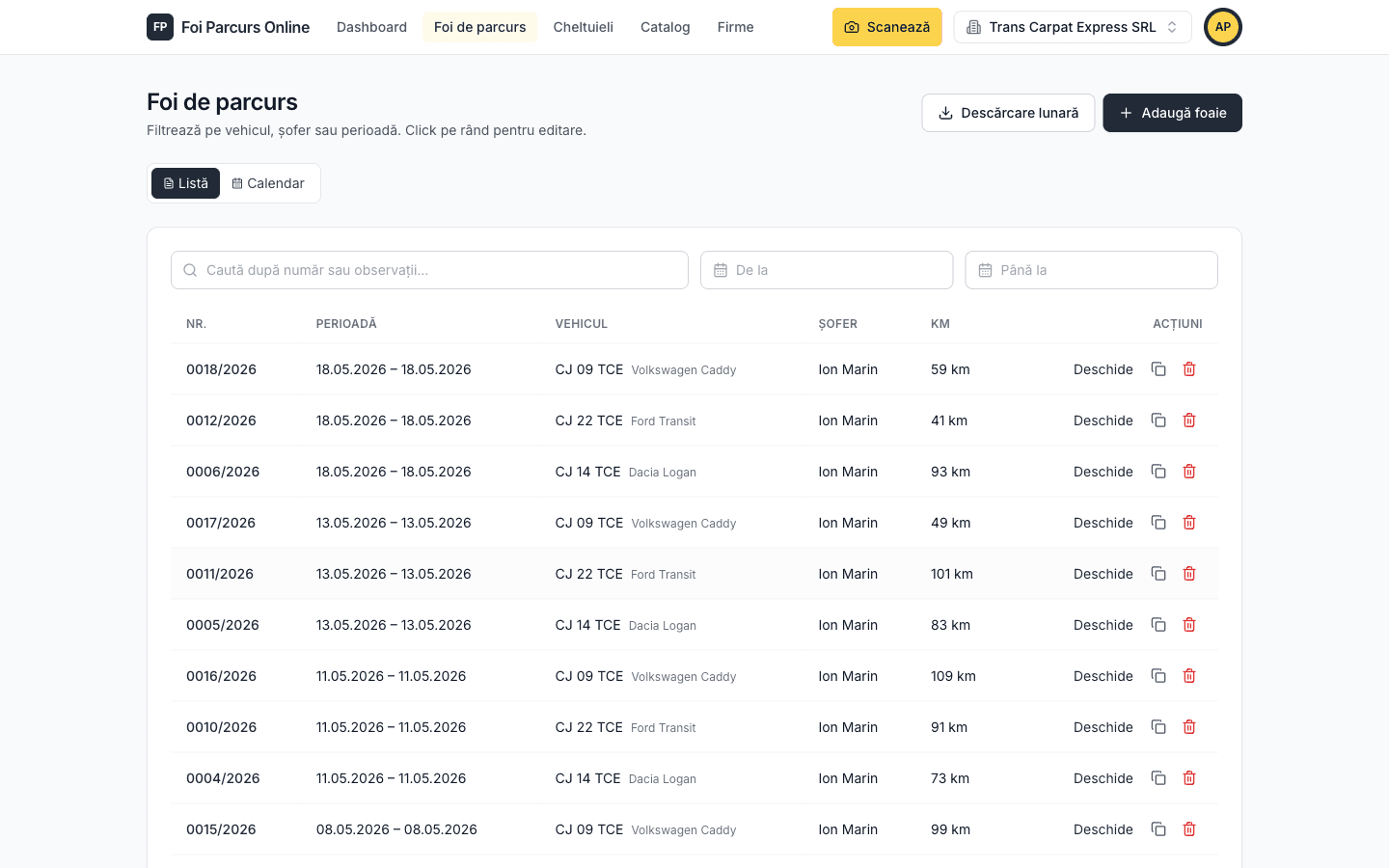Open the Catalog menu item
1389x868 pixels.
tap(666, 27)
